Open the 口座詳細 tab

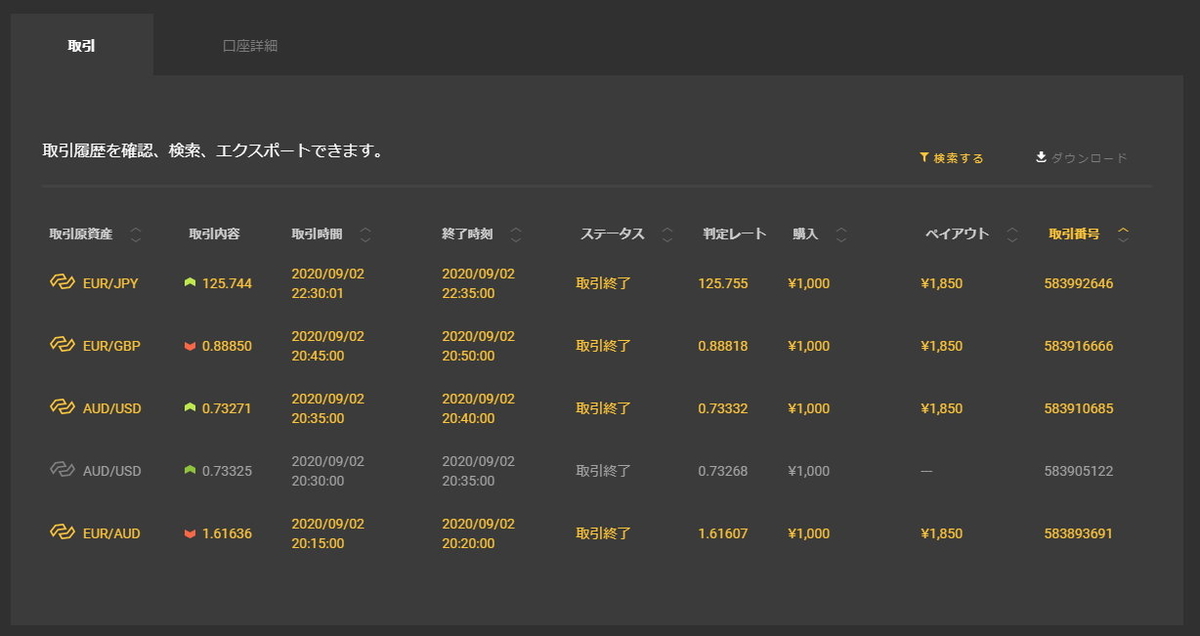click(x=250, y=45)
